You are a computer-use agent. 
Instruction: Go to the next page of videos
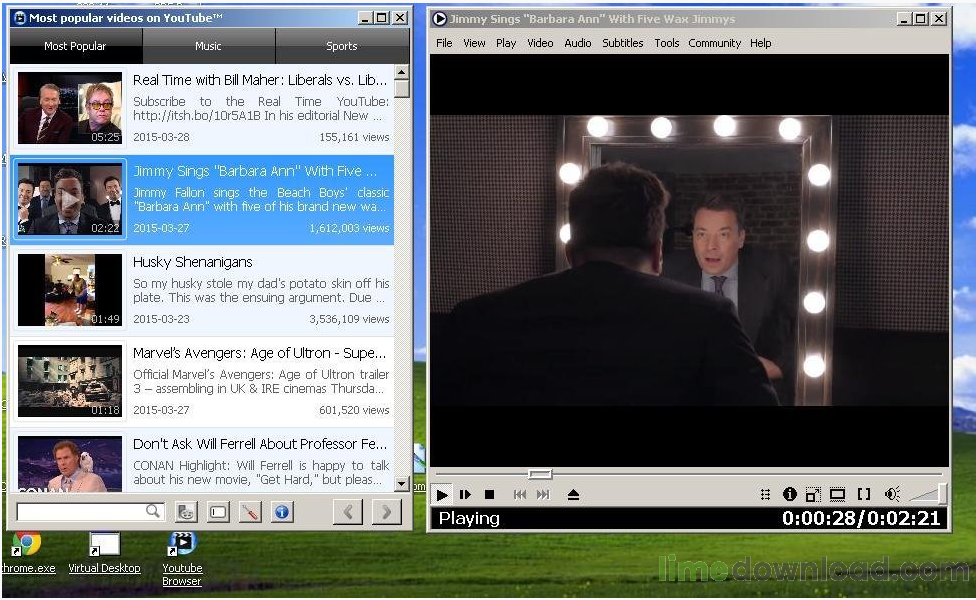point(387,512)
